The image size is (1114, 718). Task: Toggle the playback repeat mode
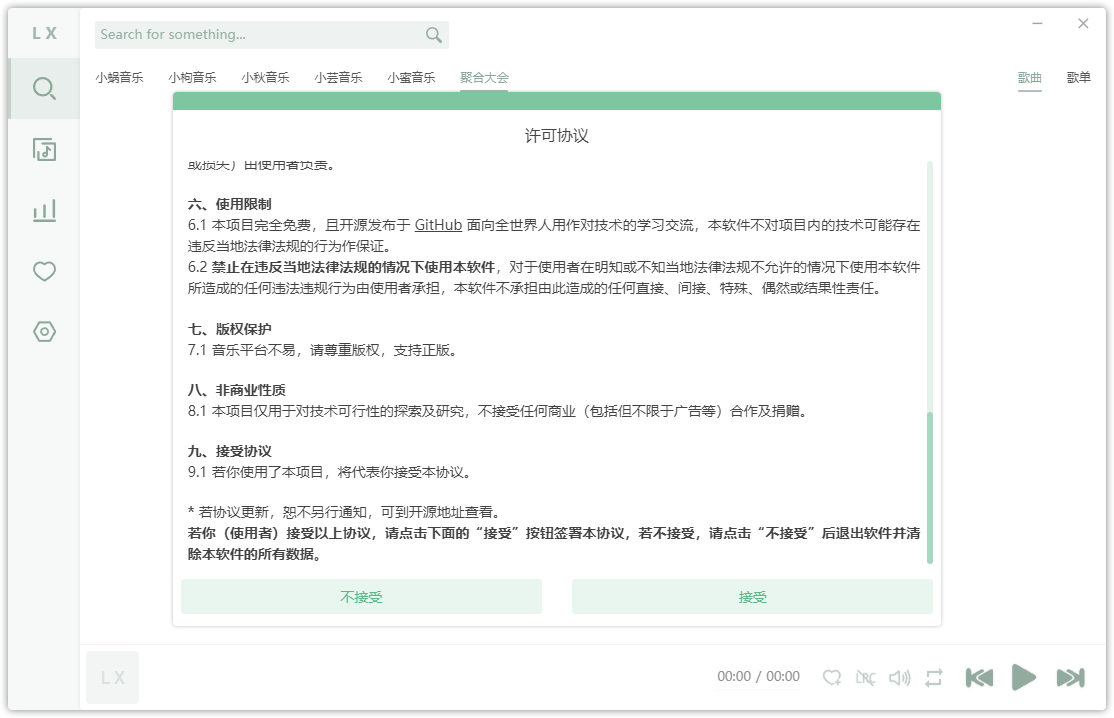coord(932,677)
